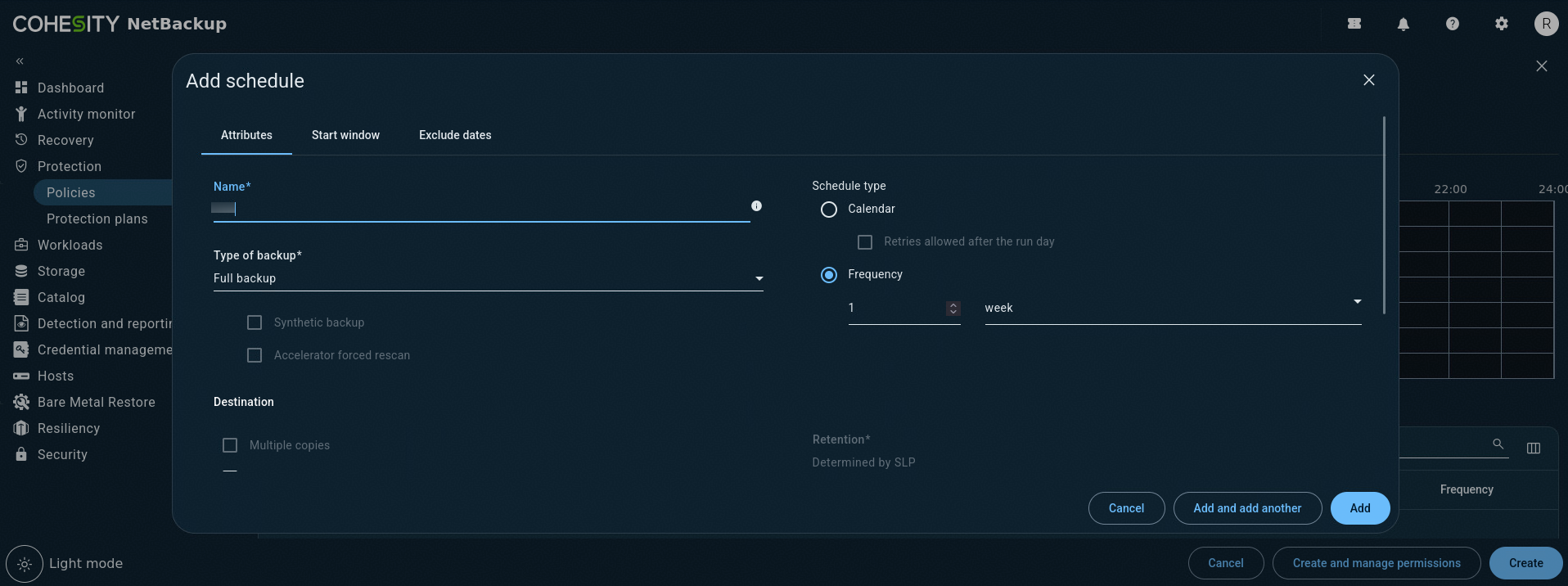Click the Create button
This screenshot has width=1568, height=586.
point(1525,563)
